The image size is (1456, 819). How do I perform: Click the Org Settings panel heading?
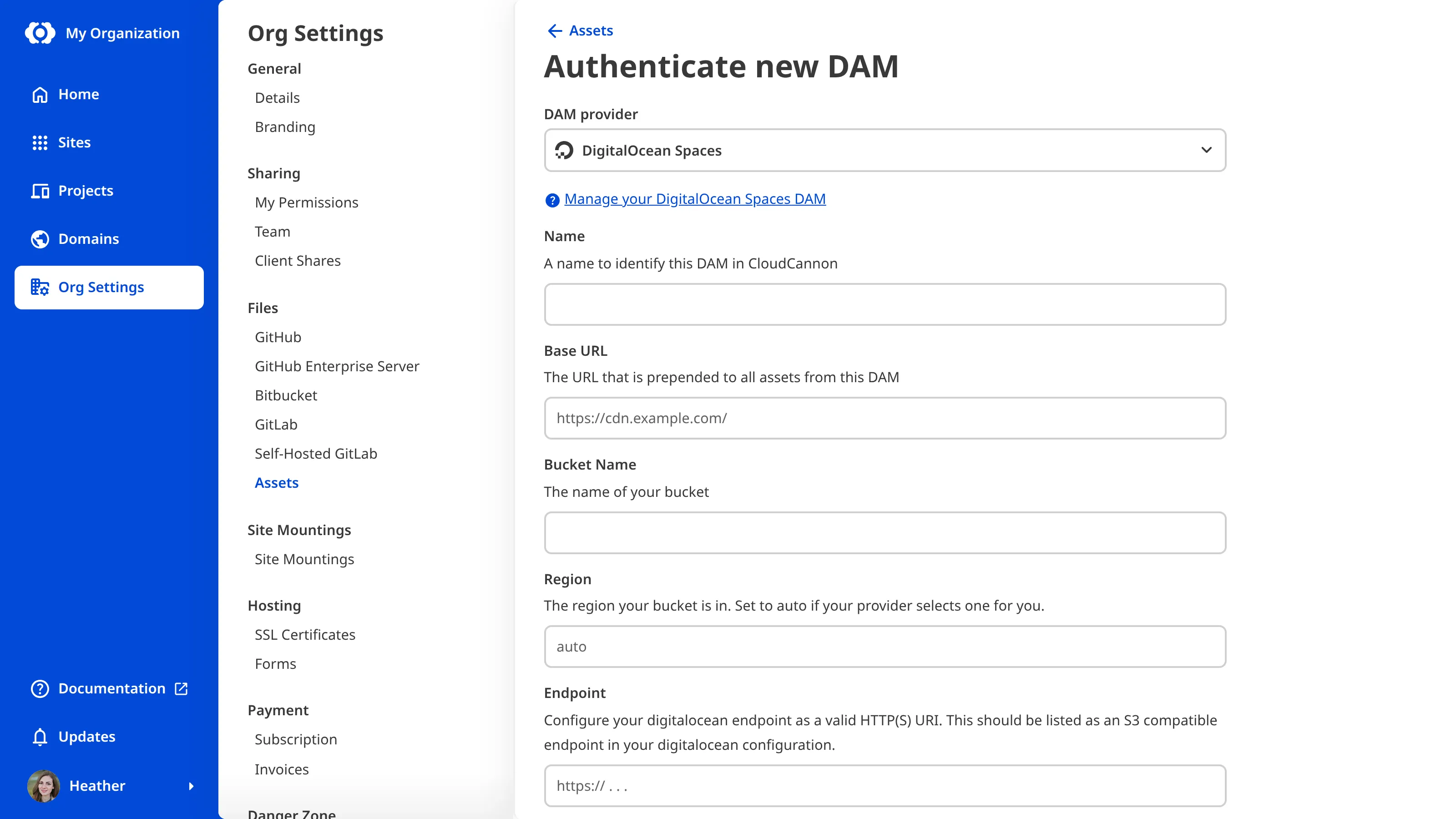[x=315, y=33]
